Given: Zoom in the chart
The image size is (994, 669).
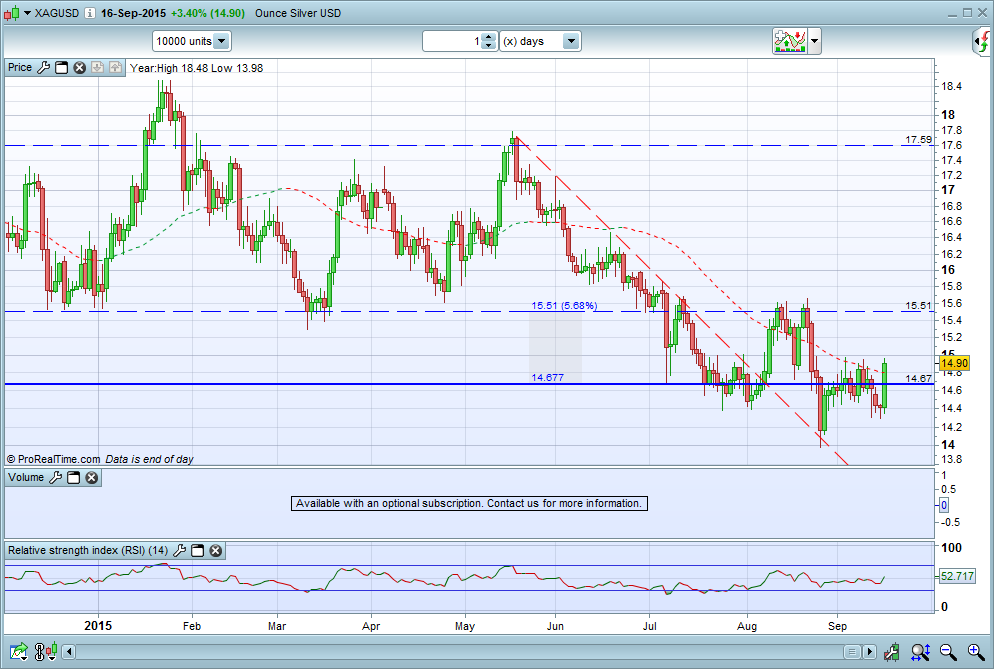Looking at the screenshot, I should click(976, 651).
